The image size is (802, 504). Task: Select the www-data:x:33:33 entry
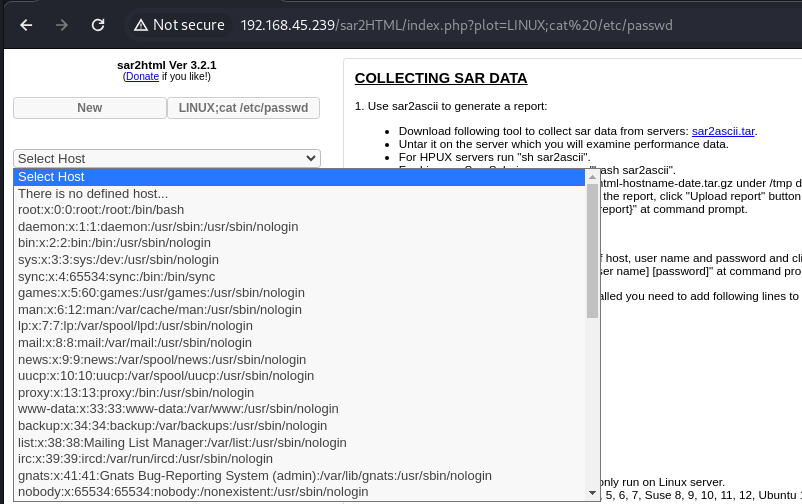point(300,409)
